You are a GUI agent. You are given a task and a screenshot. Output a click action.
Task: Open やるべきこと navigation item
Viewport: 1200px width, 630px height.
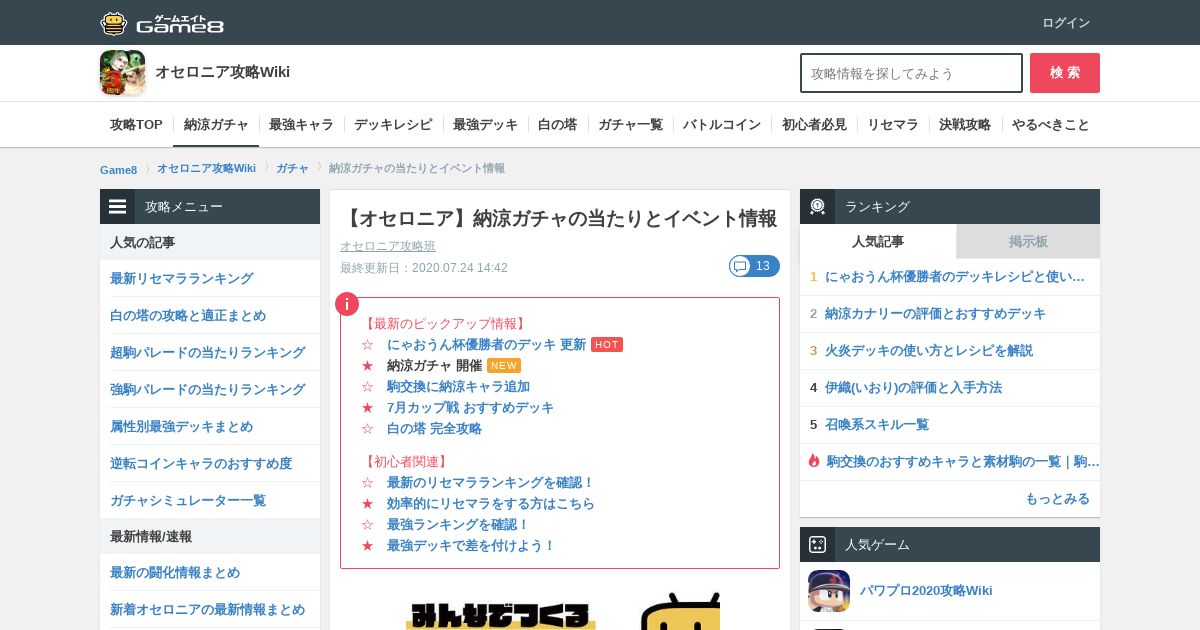1051,125
